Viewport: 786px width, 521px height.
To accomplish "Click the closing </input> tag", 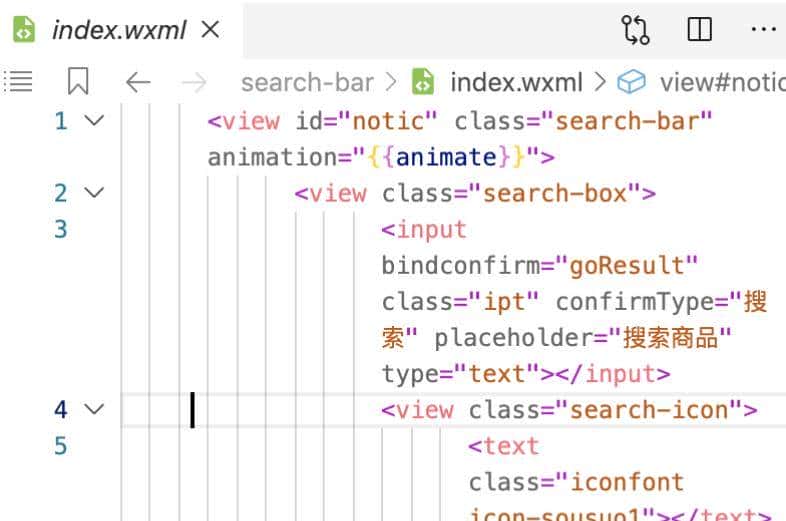I will (613, 374).
